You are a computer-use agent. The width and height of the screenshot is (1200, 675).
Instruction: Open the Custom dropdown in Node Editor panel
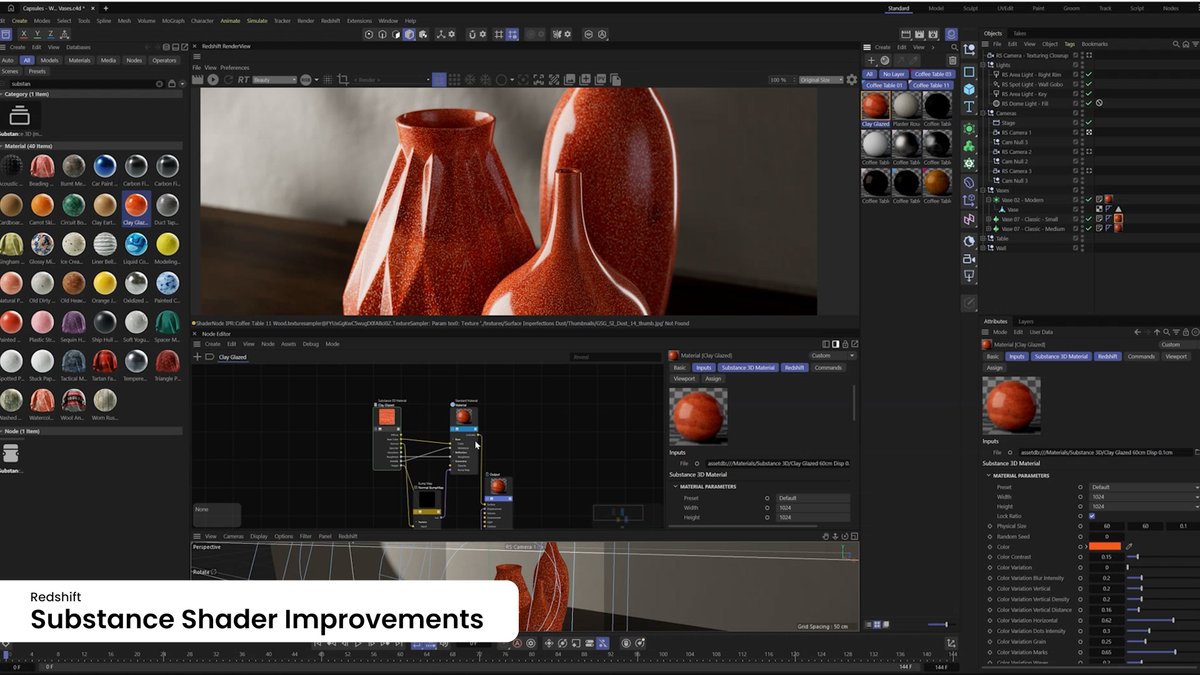[x=832, y=355]
